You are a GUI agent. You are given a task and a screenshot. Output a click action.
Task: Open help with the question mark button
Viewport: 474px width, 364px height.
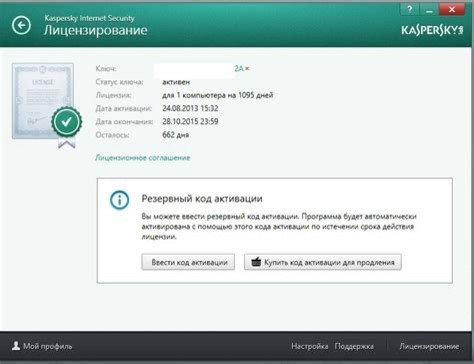[409, 9]
